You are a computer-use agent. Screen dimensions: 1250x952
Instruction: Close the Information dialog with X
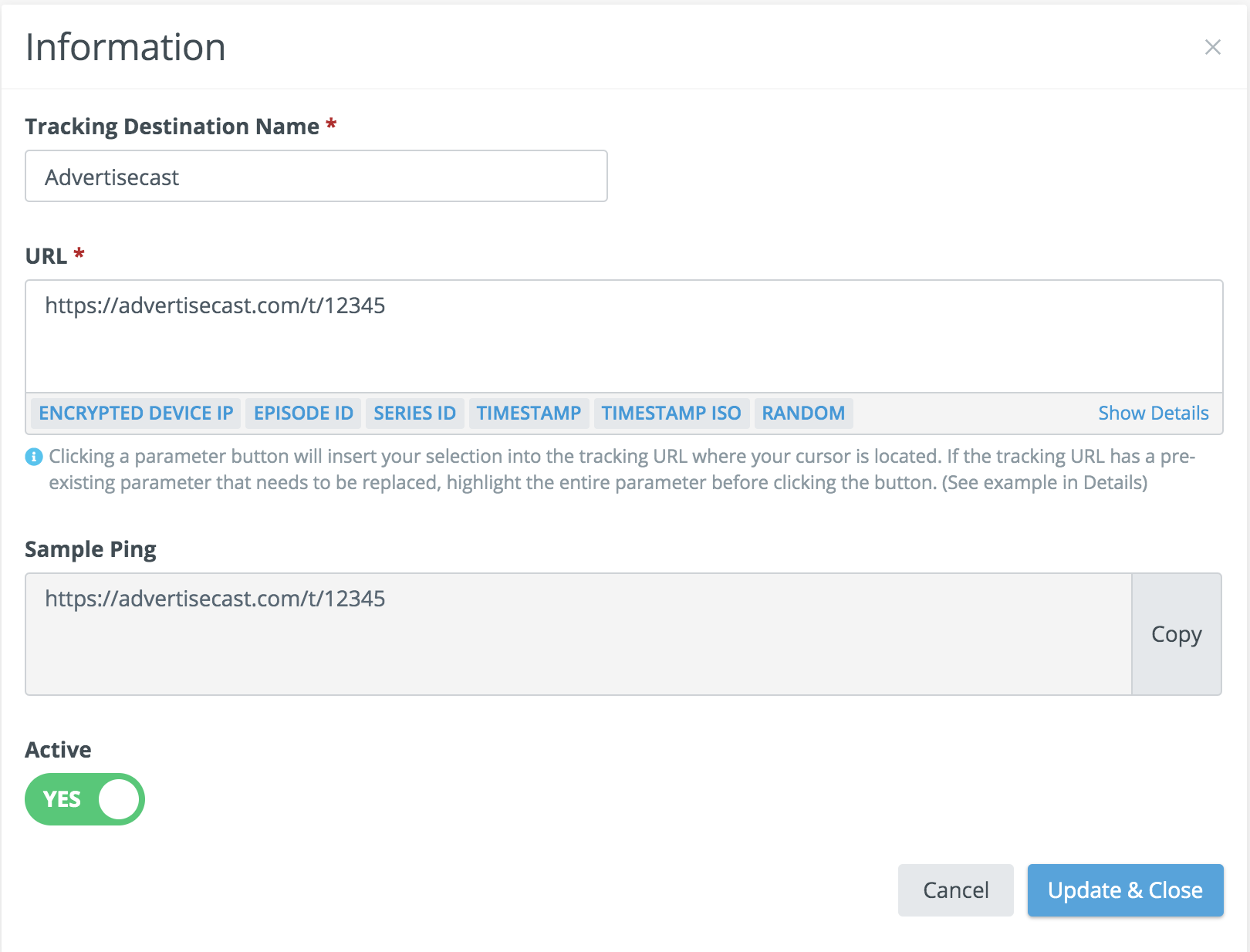[x=1212, y=47]
